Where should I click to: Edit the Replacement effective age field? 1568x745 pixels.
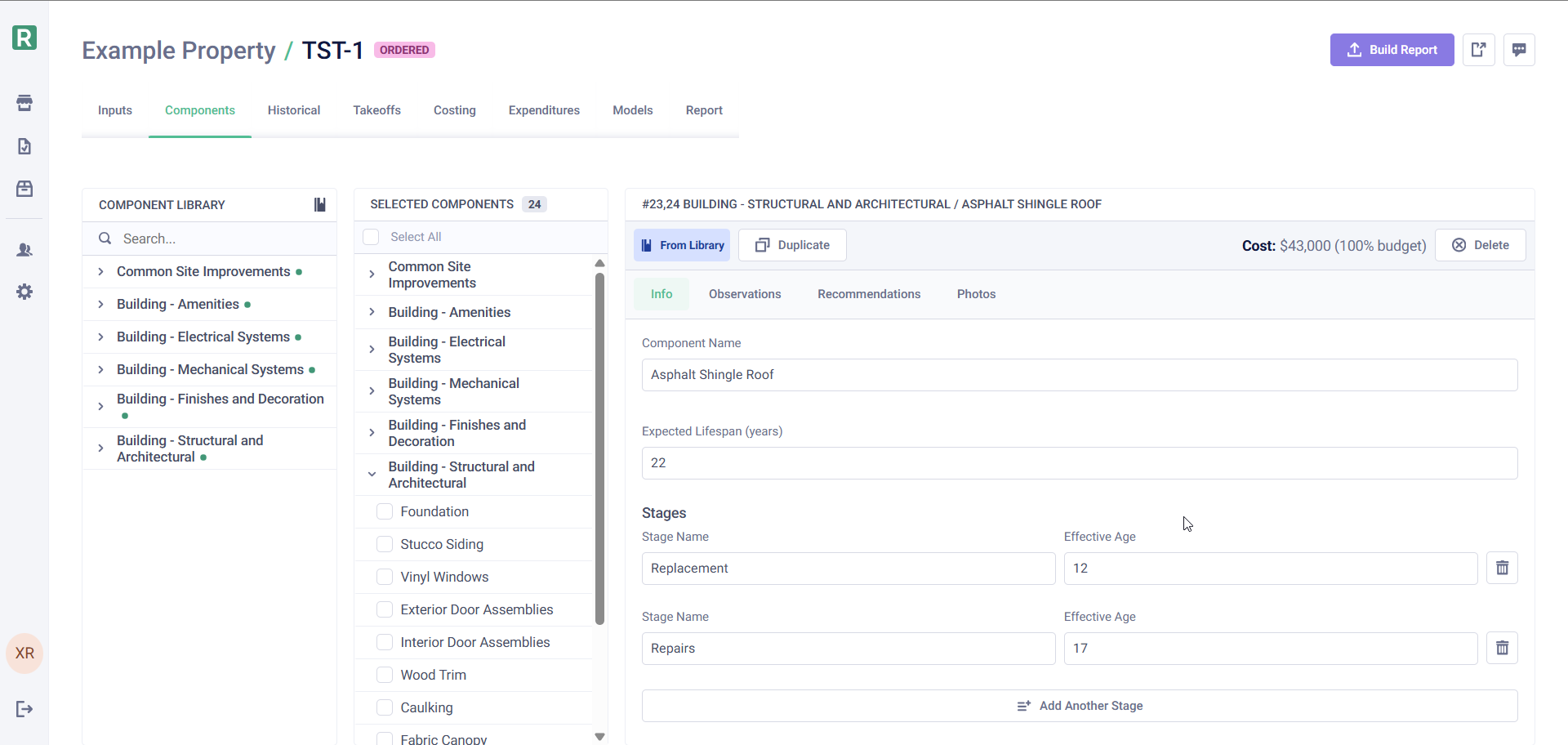(1271, 569)
